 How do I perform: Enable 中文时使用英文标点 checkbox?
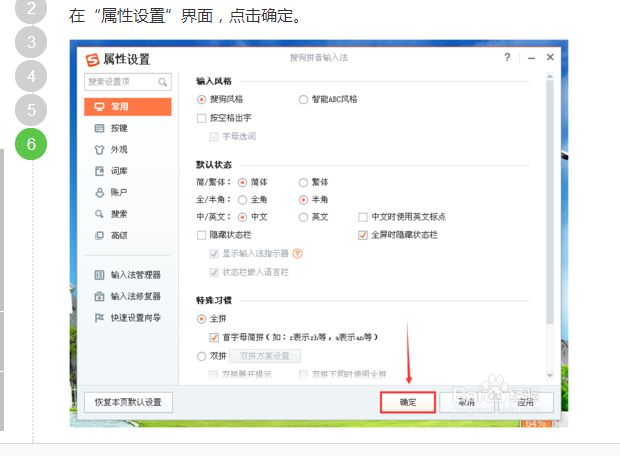click(x=363, y=217)
